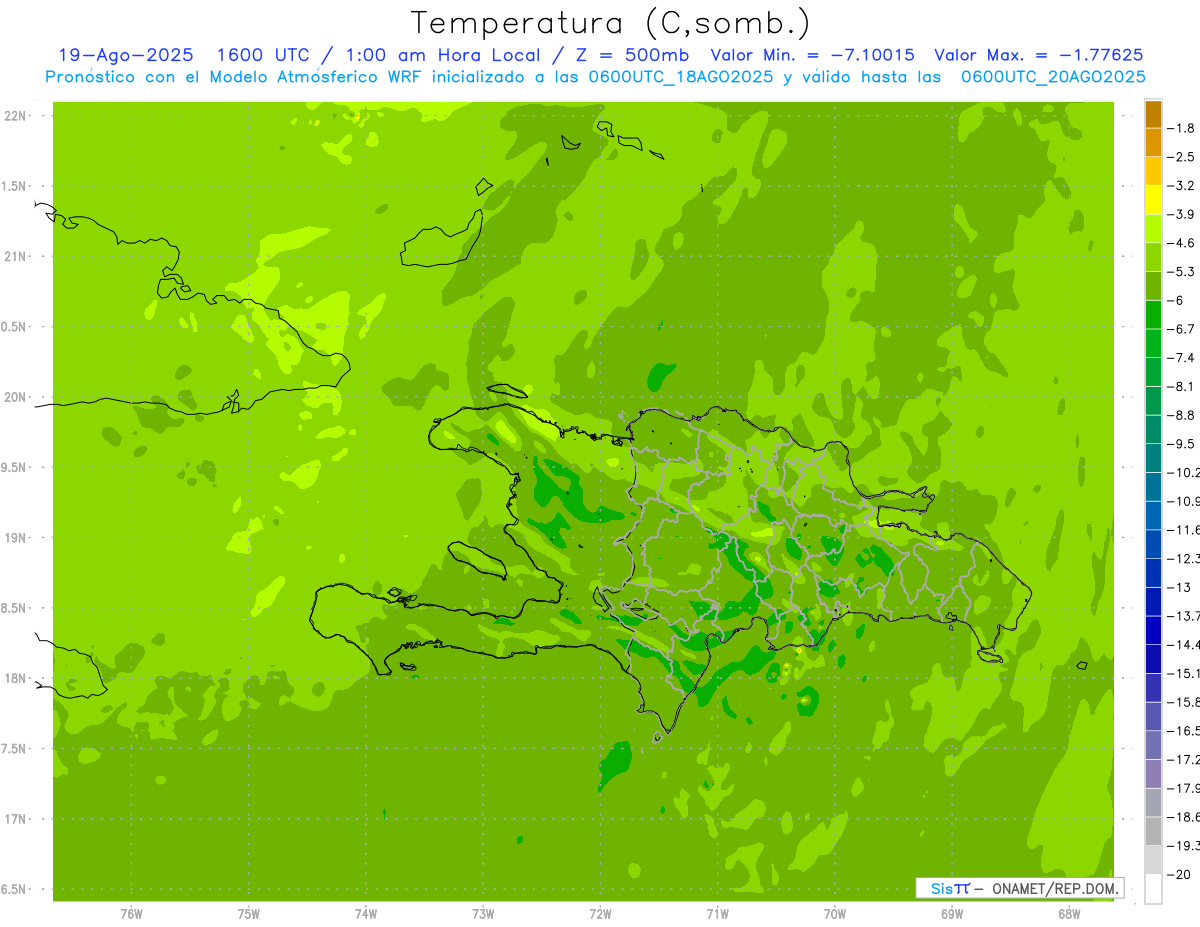Screen dimensions: 1200x927
Task: Click "Valor Max. = -1.77625" text
Action: [x=1038, y=55]
